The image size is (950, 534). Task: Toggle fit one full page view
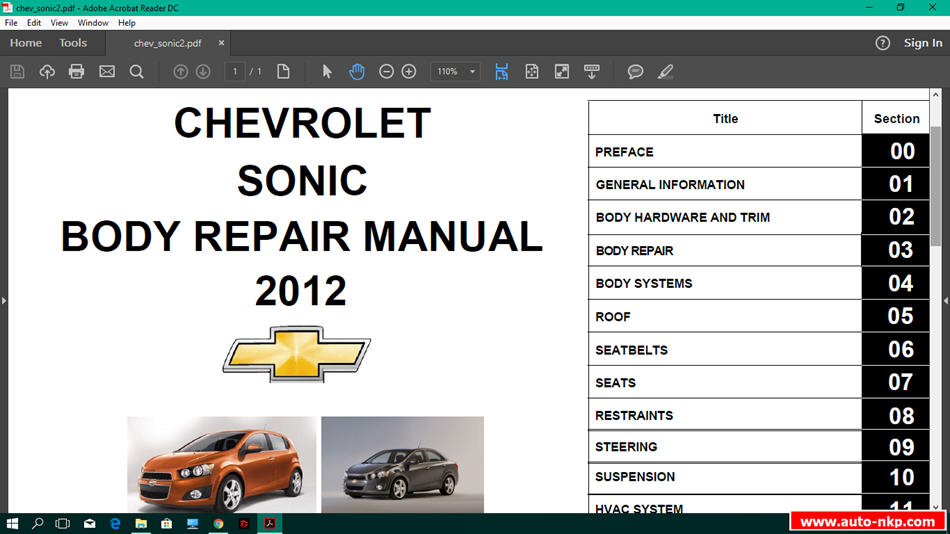532,71
